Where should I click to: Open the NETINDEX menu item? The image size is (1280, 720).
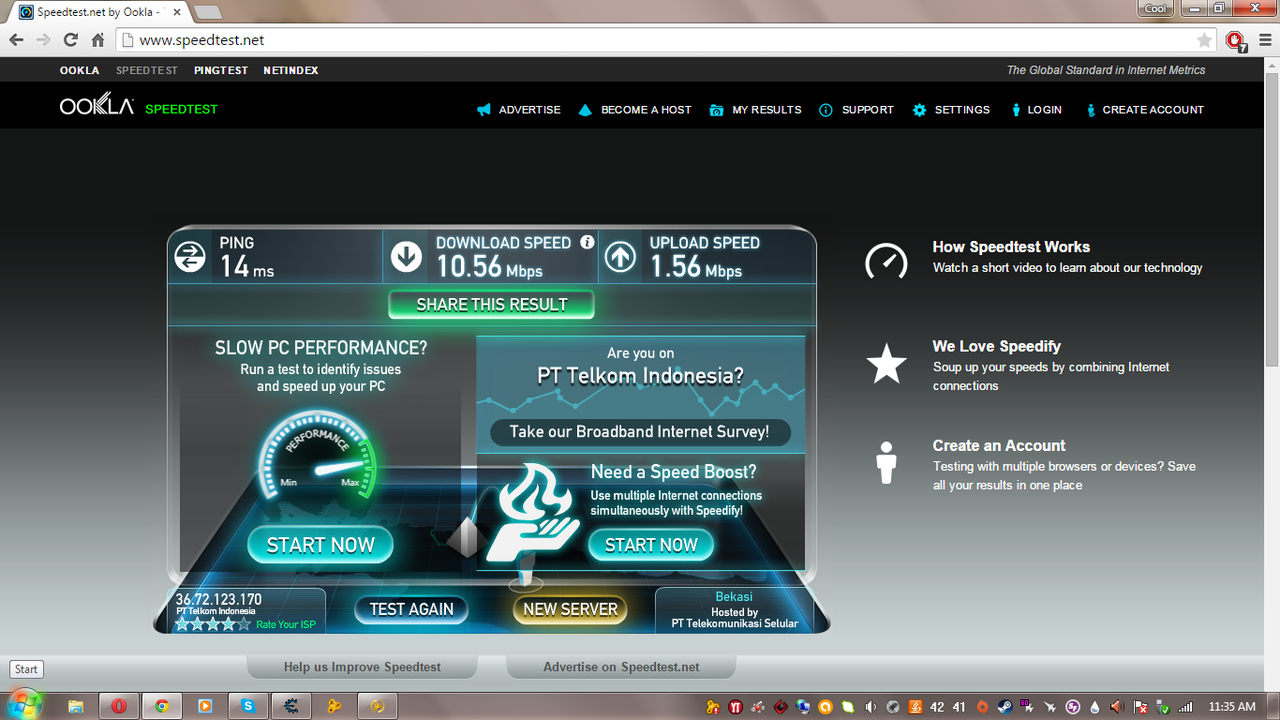291,70
